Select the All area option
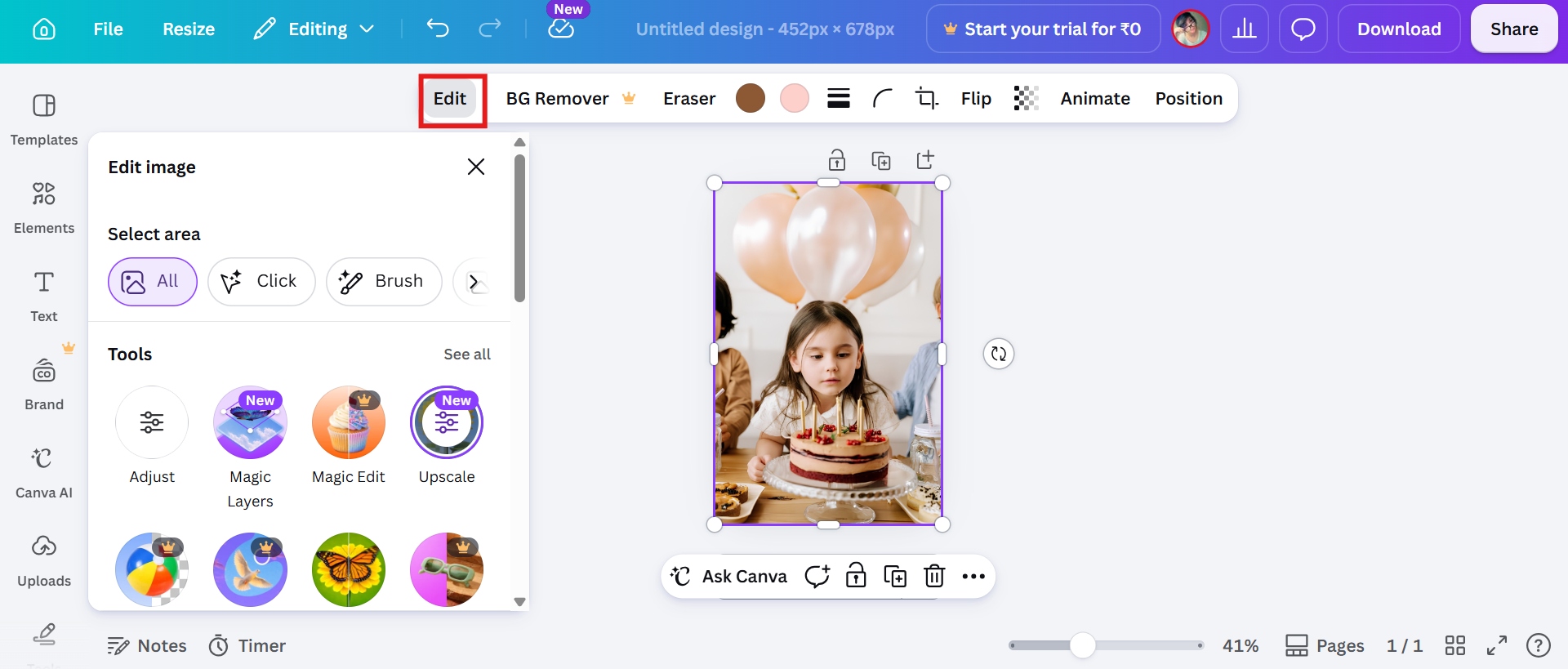The width and height of the screenshot is (1568, 669). [x=153, y=282]
